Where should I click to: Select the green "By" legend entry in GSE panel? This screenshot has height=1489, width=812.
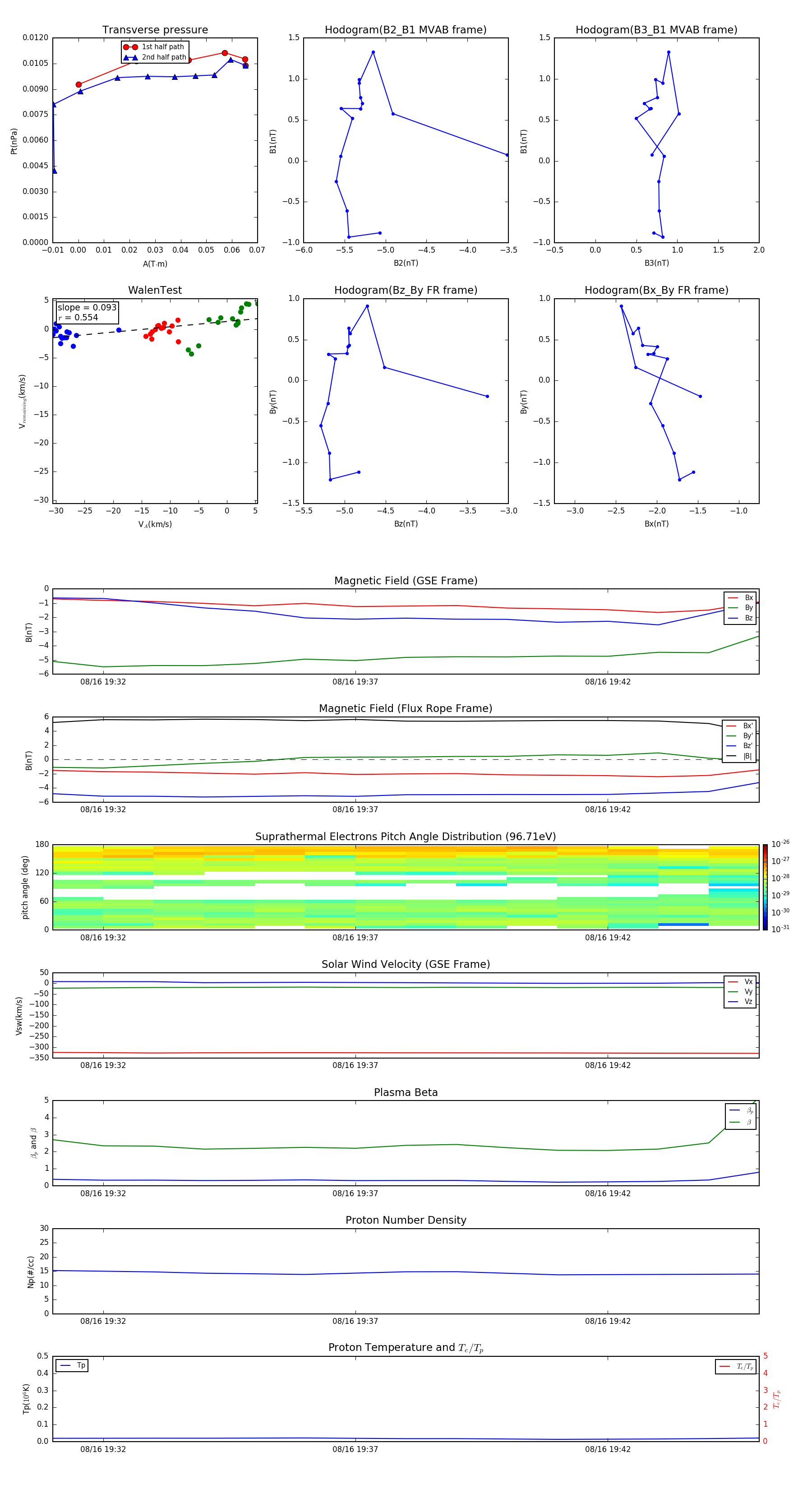click(x=740, y=607)
